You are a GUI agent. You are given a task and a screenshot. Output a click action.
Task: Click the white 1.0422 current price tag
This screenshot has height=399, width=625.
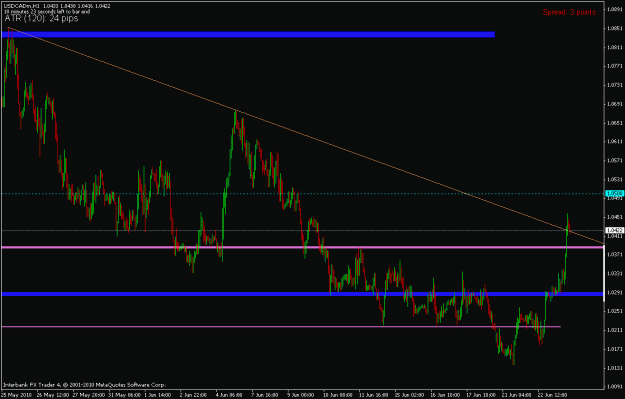click(x=614, y=230)
